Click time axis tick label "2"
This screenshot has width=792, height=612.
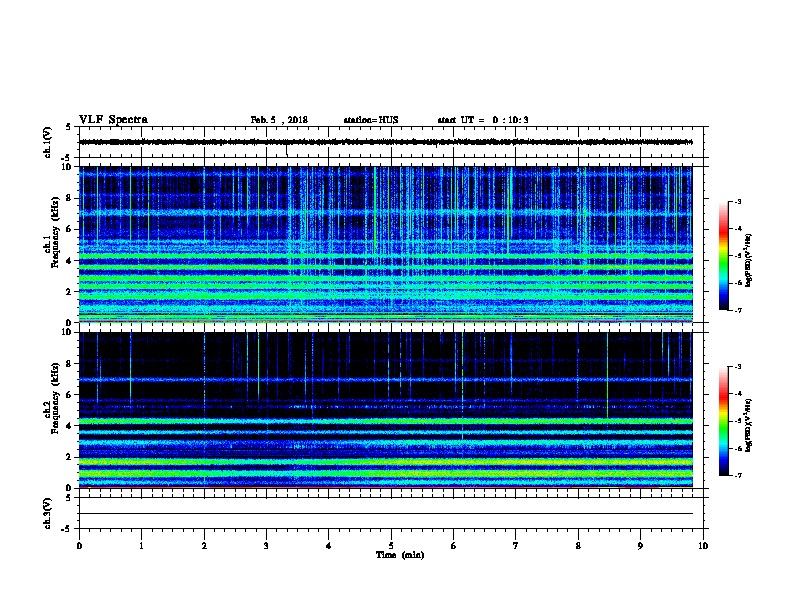coord(204,546)
